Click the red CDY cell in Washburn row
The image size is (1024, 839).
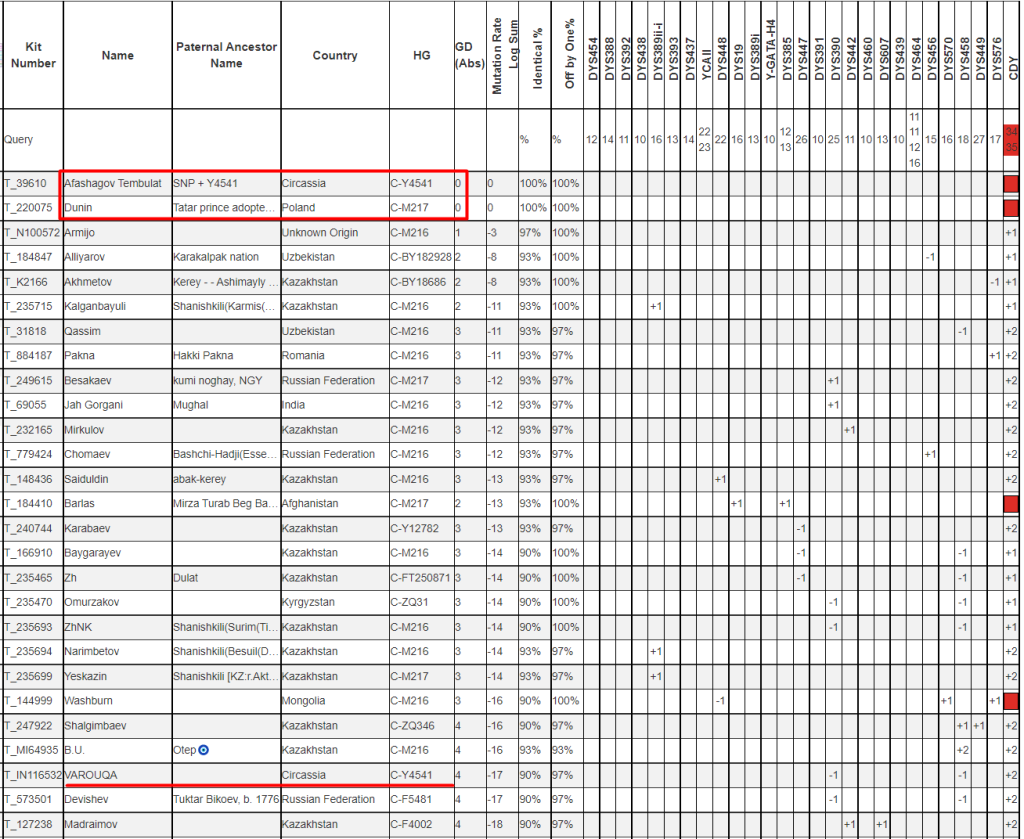1010,701
